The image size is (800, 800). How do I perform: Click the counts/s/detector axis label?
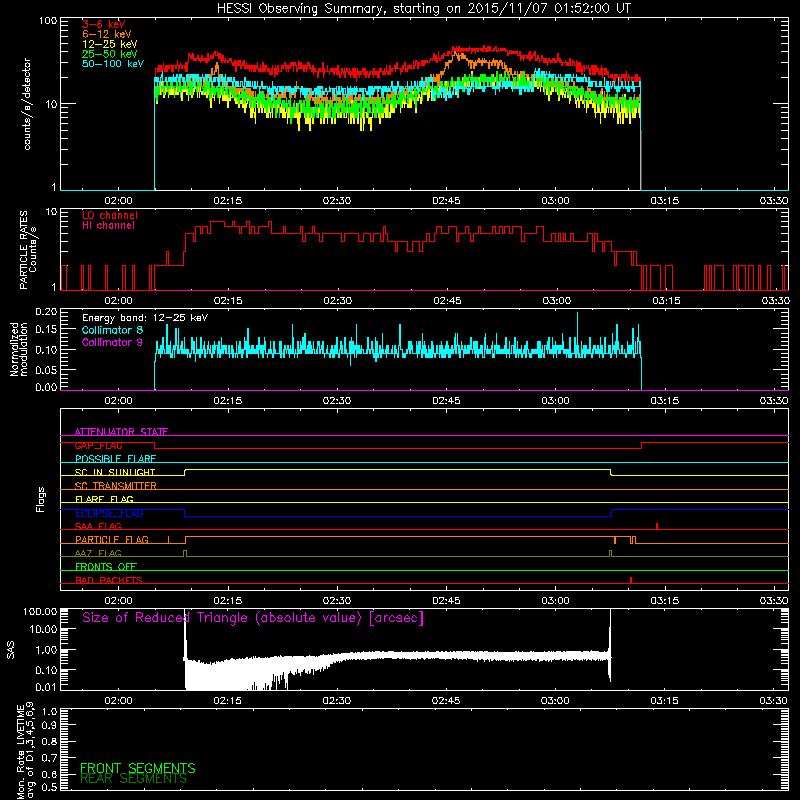tap(27, 104)
